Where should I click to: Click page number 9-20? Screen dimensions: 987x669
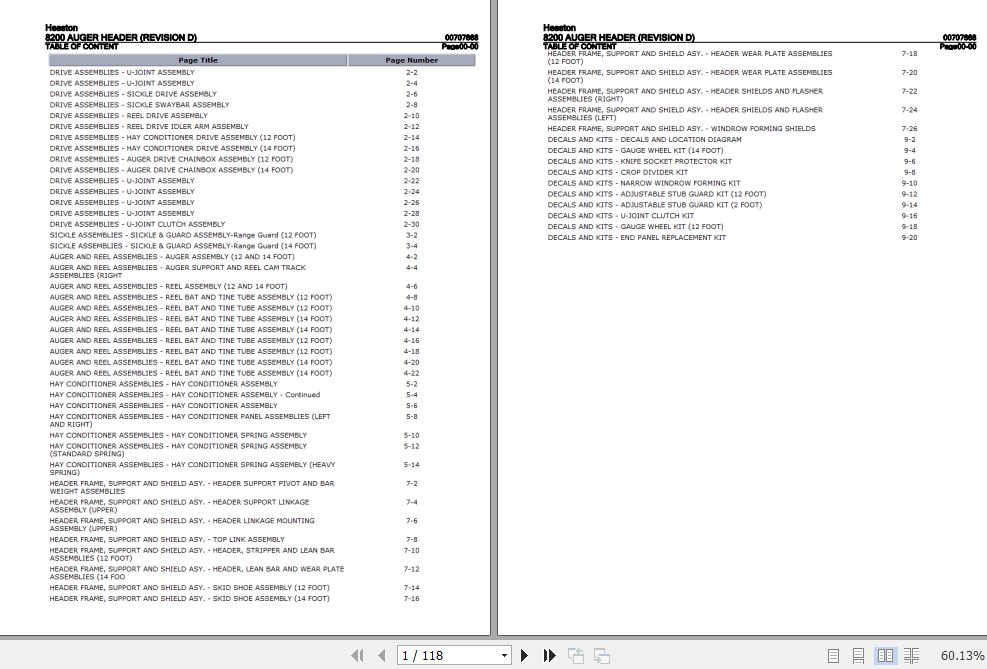(909, 237)
